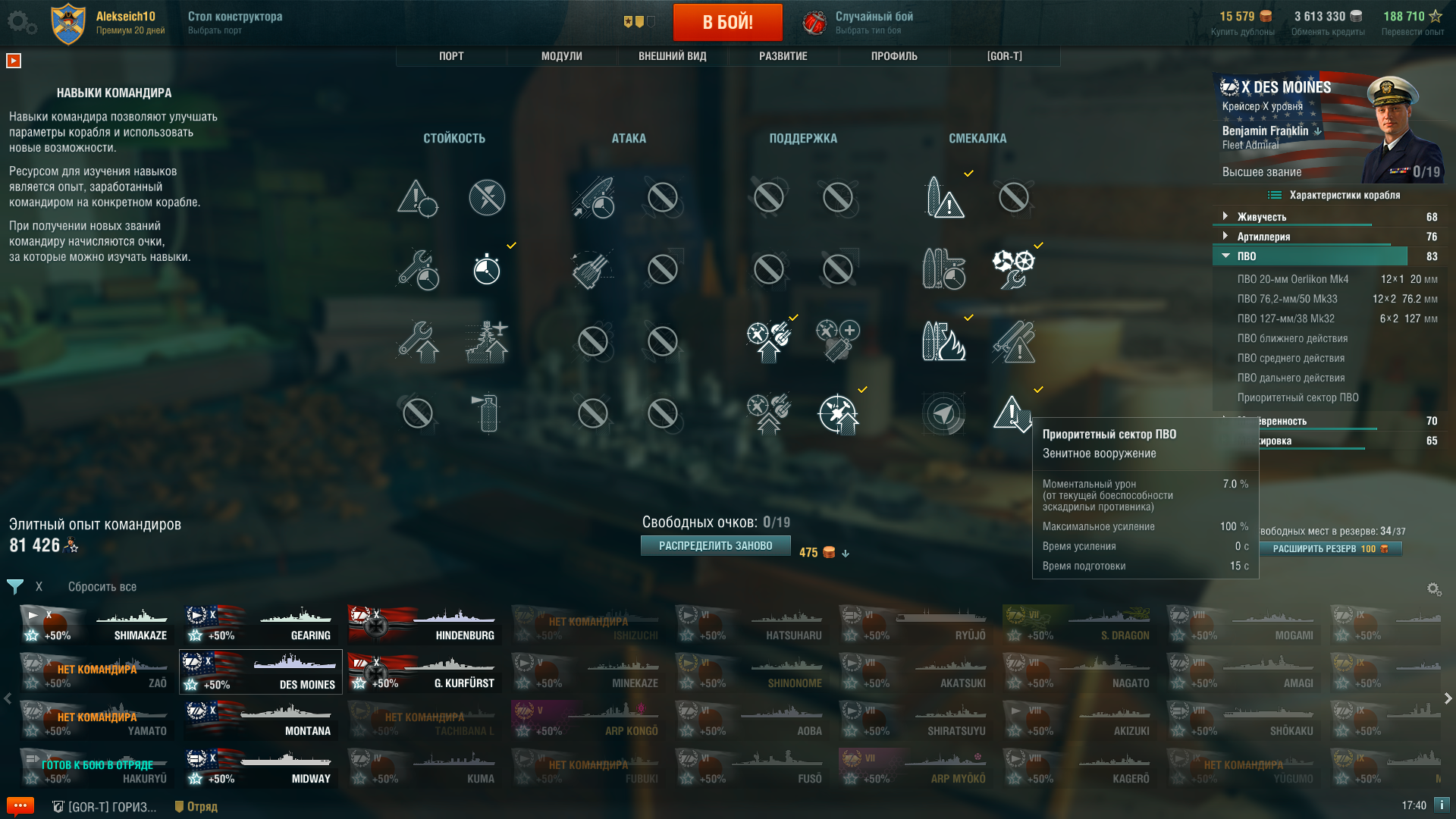Open the red chat bubble icon
Image resolution: width=1456 pixels, height=819 pixels.
(20, 805)
